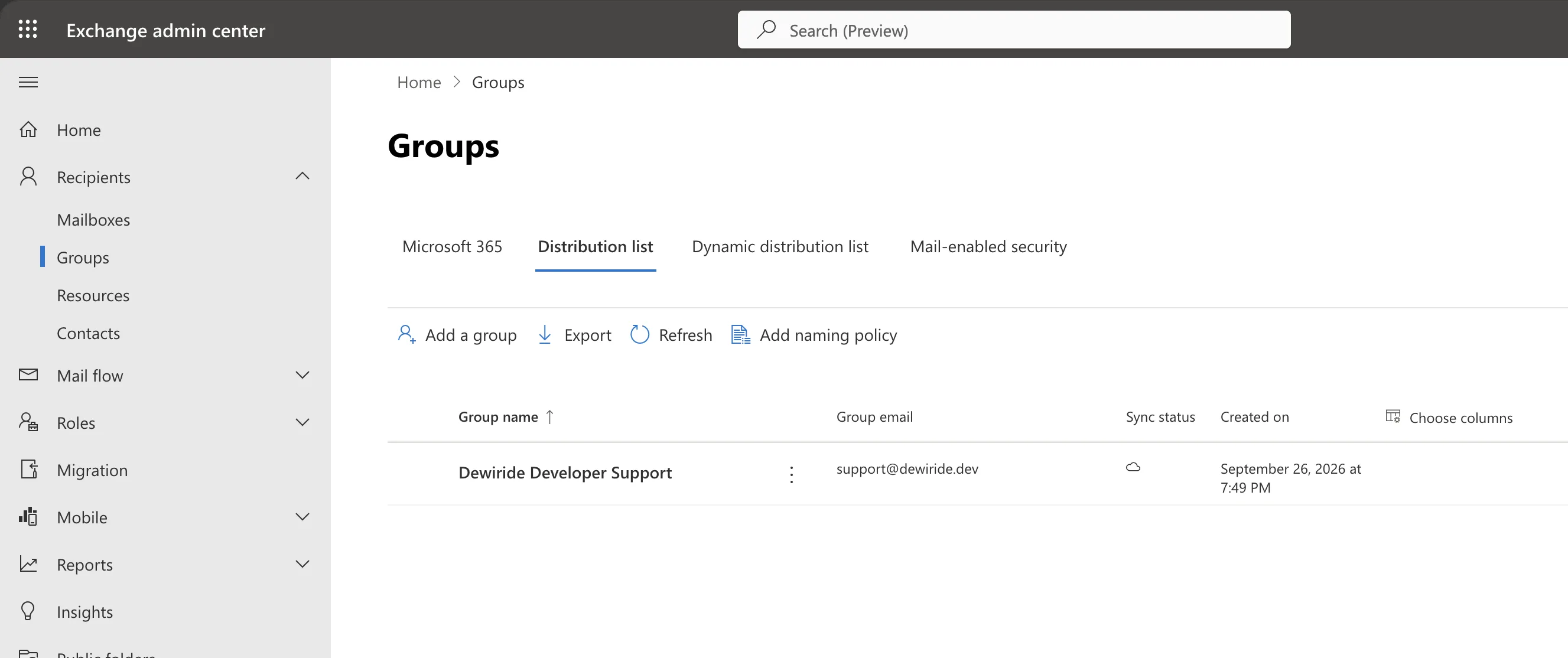This screenshot has height=658, width=1568.
Task: Click the Add naming policy document icon
Action: pos(740,334)
